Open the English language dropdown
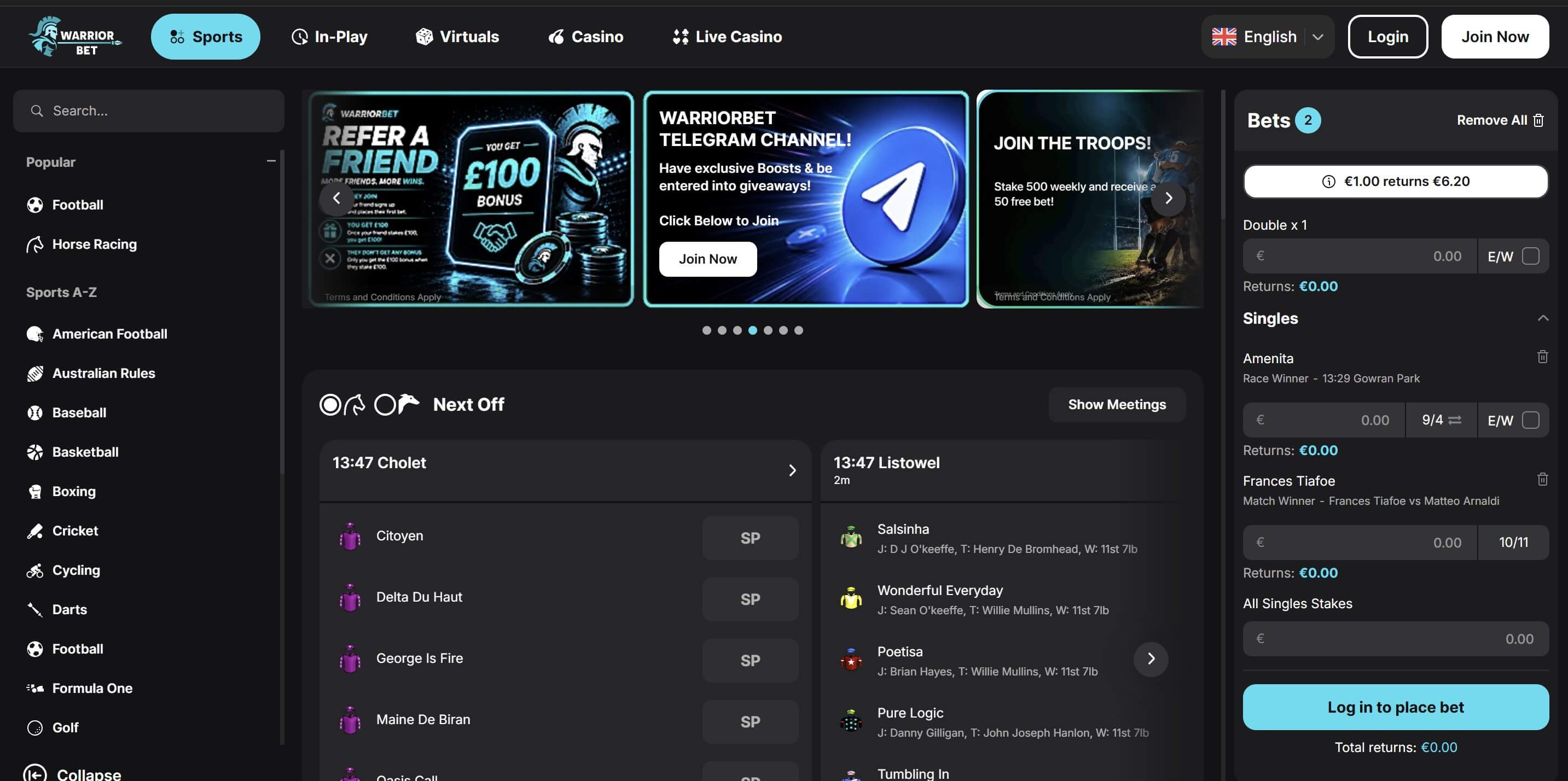1568x781 pixels. pos(1267,37)
